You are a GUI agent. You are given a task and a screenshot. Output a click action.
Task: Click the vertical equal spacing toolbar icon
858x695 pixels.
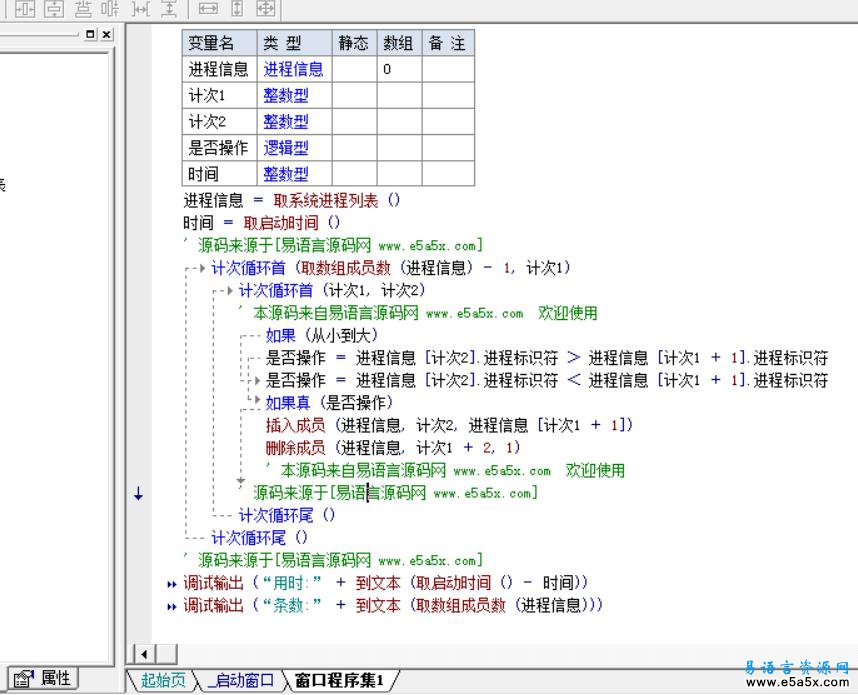tap(169, 9)
